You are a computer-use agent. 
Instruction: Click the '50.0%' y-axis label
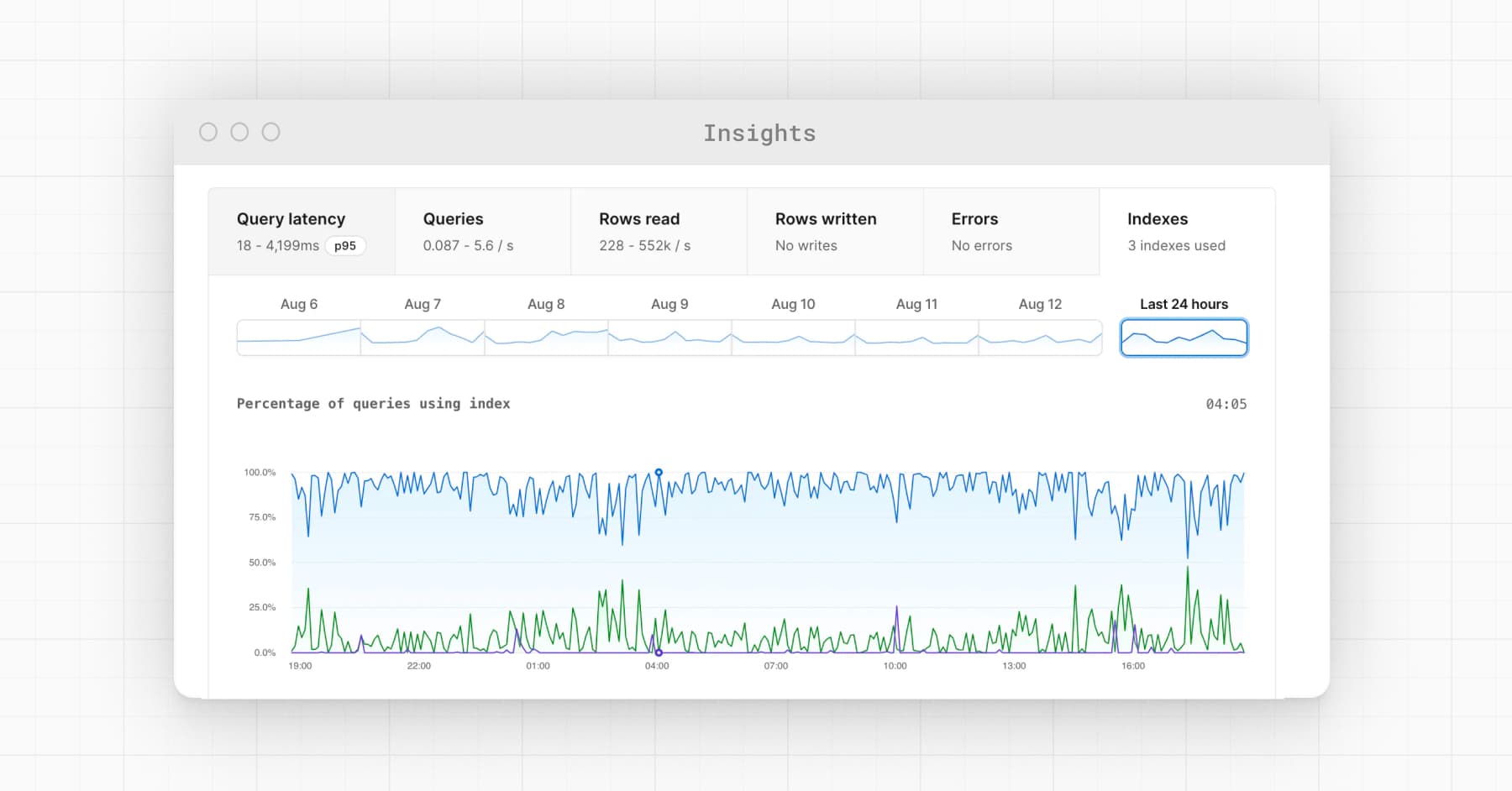[262, 563]
